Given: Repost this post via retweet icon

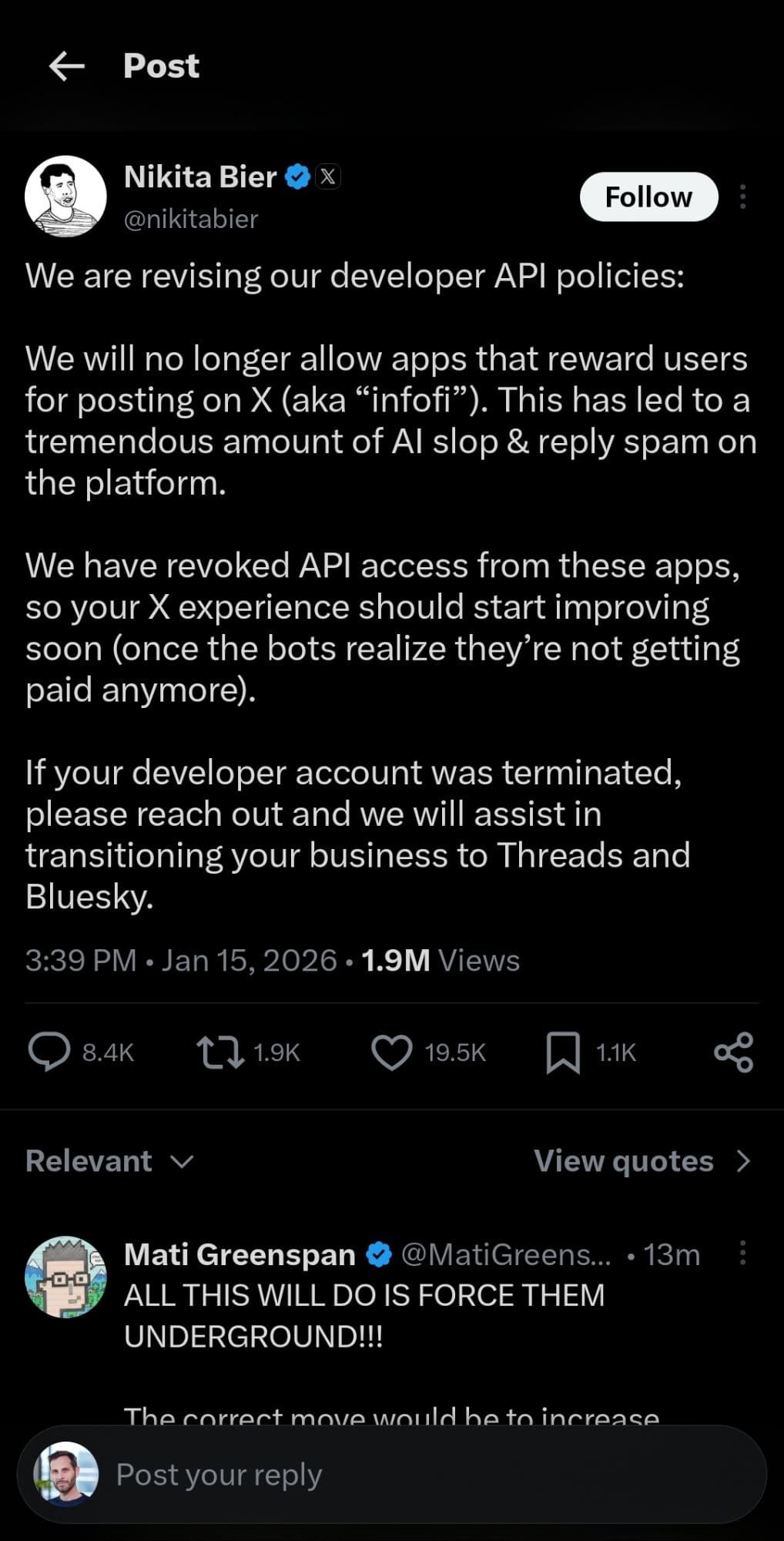Looking at the screenshot, I should (x=221, y=1053).
